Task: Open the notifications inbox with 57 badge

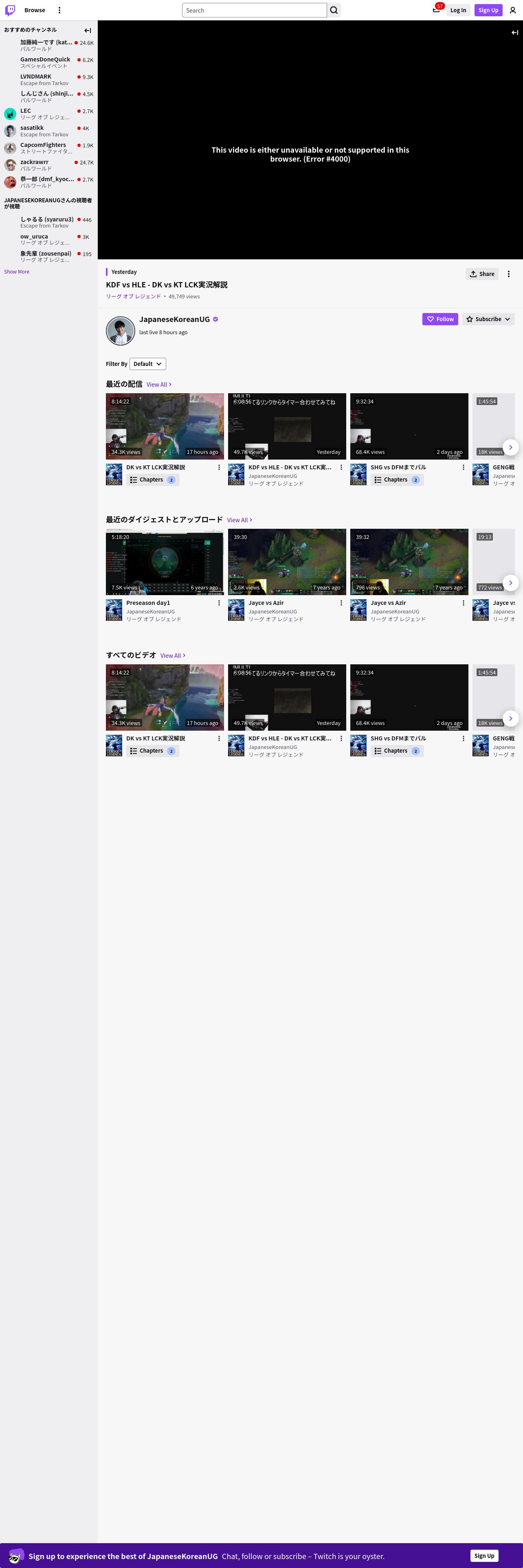Action: [x=437, y=10]
